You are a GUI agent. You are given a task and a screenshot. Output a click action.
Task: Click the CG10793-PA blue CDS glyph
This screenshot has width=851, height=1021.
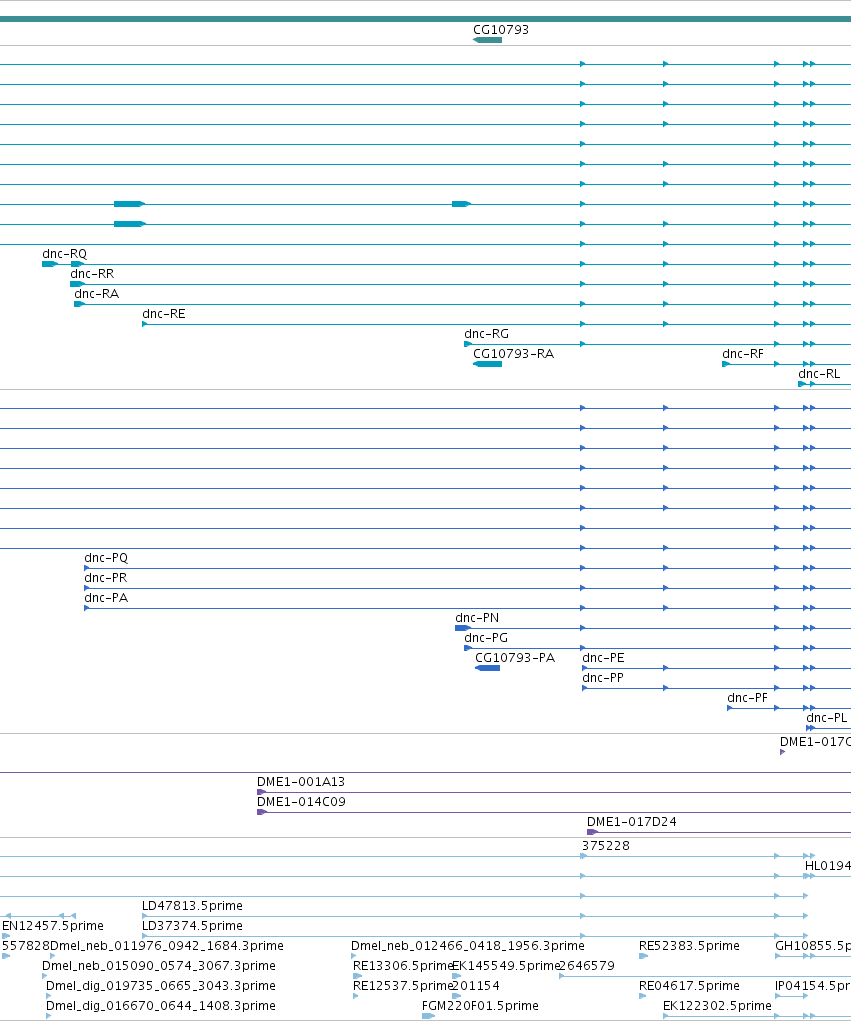tap(488, 668)
